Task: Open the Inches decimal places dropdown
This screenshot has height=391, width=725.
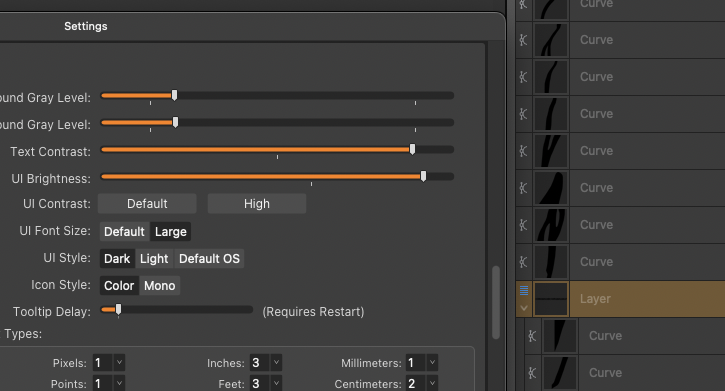Action: point(276,363)
